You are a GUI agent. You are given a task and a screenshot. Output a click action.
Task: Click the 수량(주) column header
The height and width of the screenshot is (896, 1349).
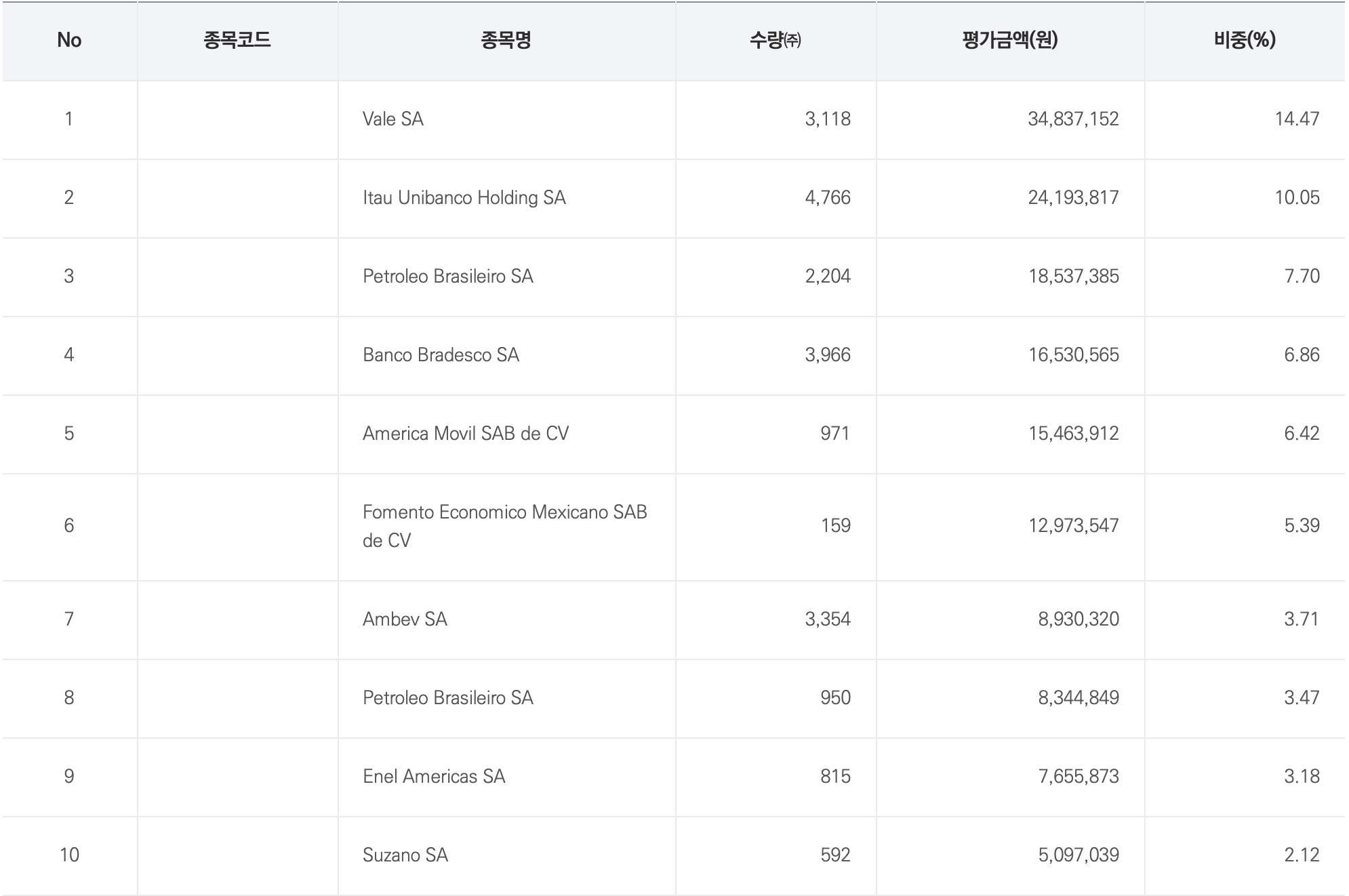tap(776, 41)
